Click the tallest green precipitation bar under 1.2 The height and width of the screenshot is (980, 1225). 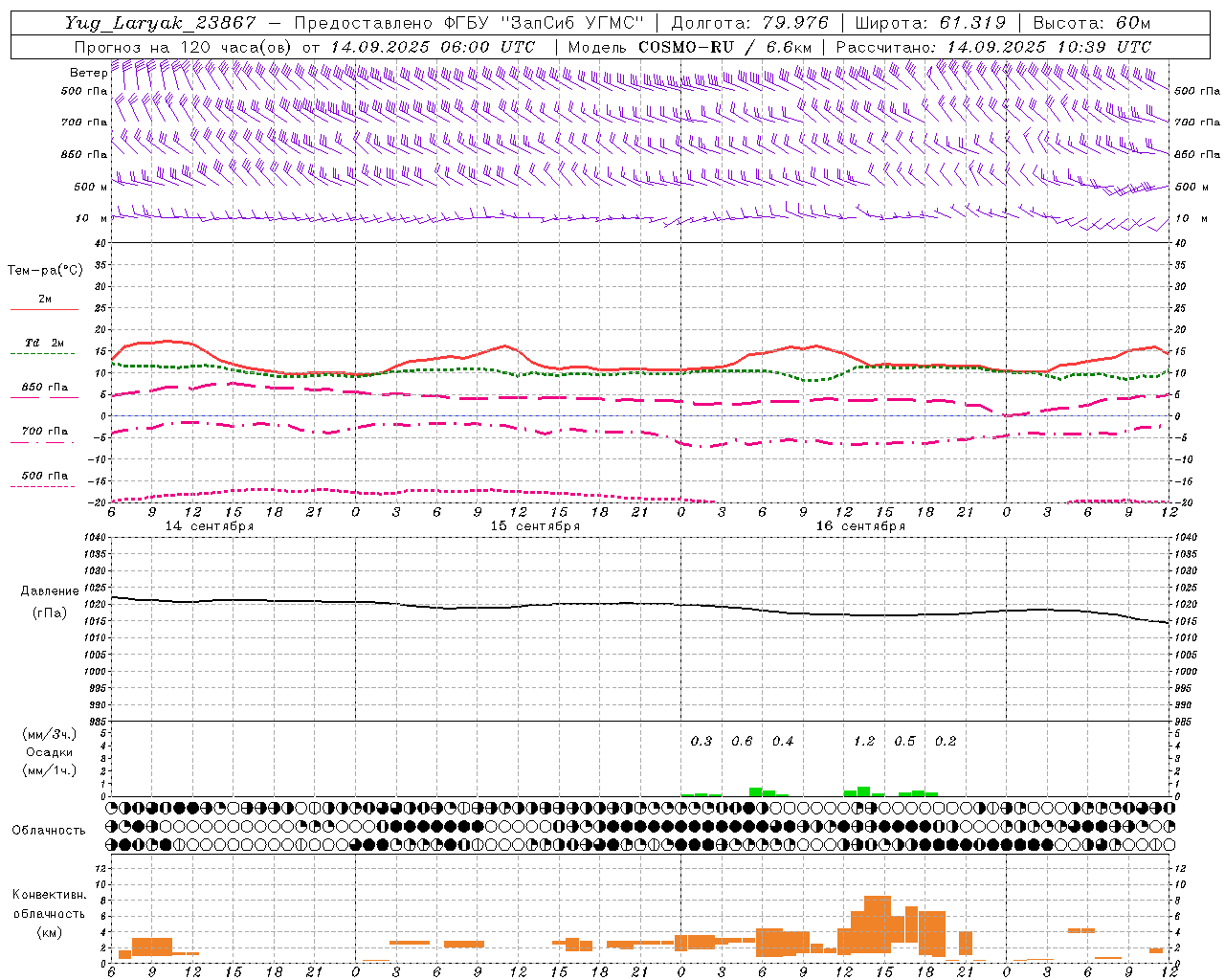tap(864, 791)
